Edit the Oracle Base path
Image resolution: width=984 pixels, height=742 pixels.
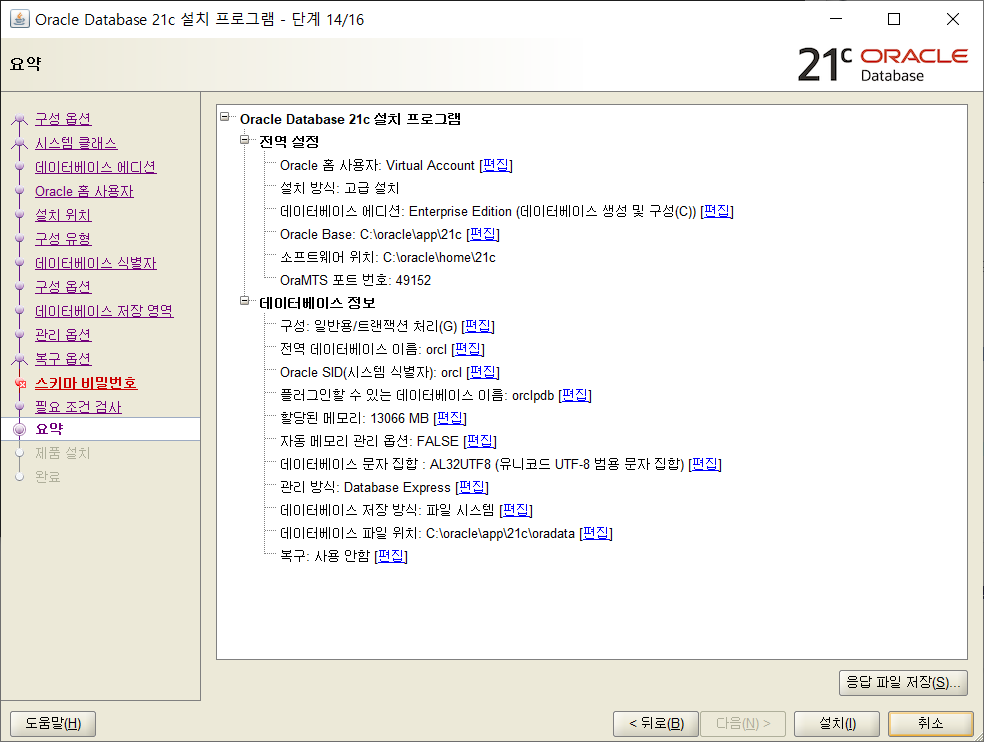coord(483,234)
